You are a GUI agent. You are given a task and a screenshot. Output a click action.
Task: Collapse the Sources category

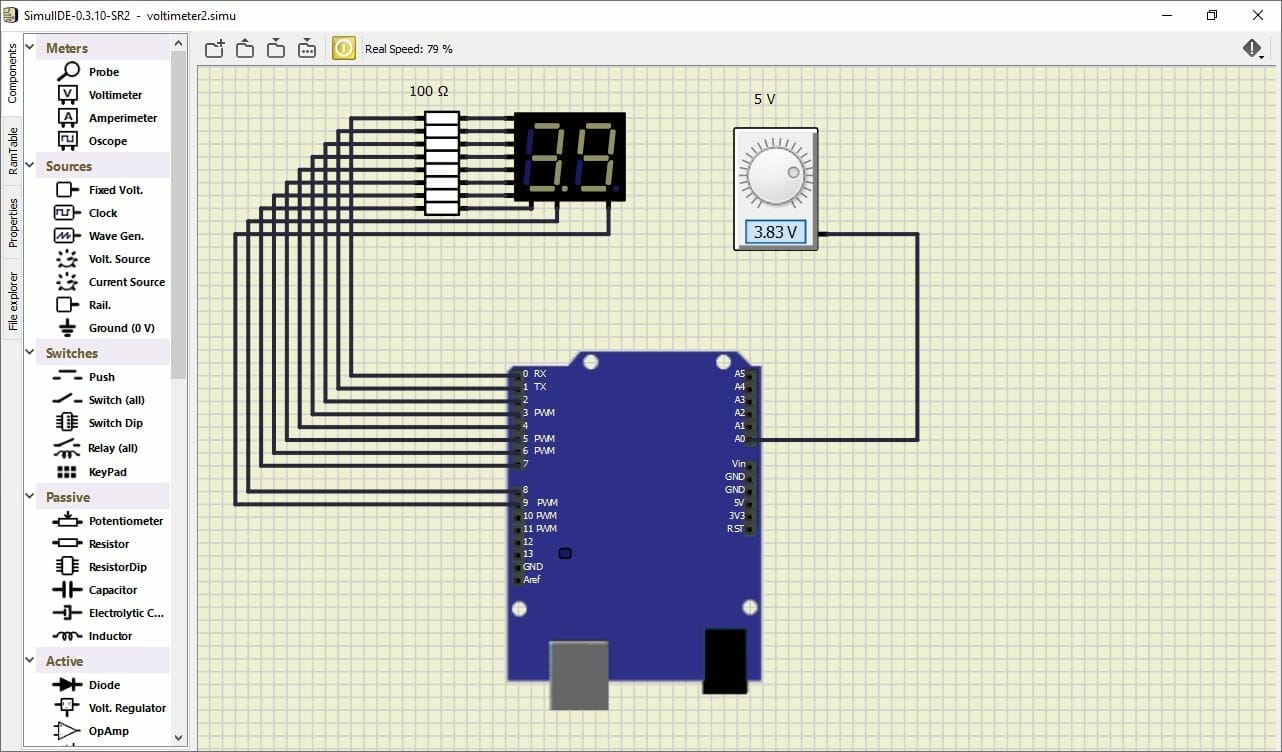click(x=30, y=166)
